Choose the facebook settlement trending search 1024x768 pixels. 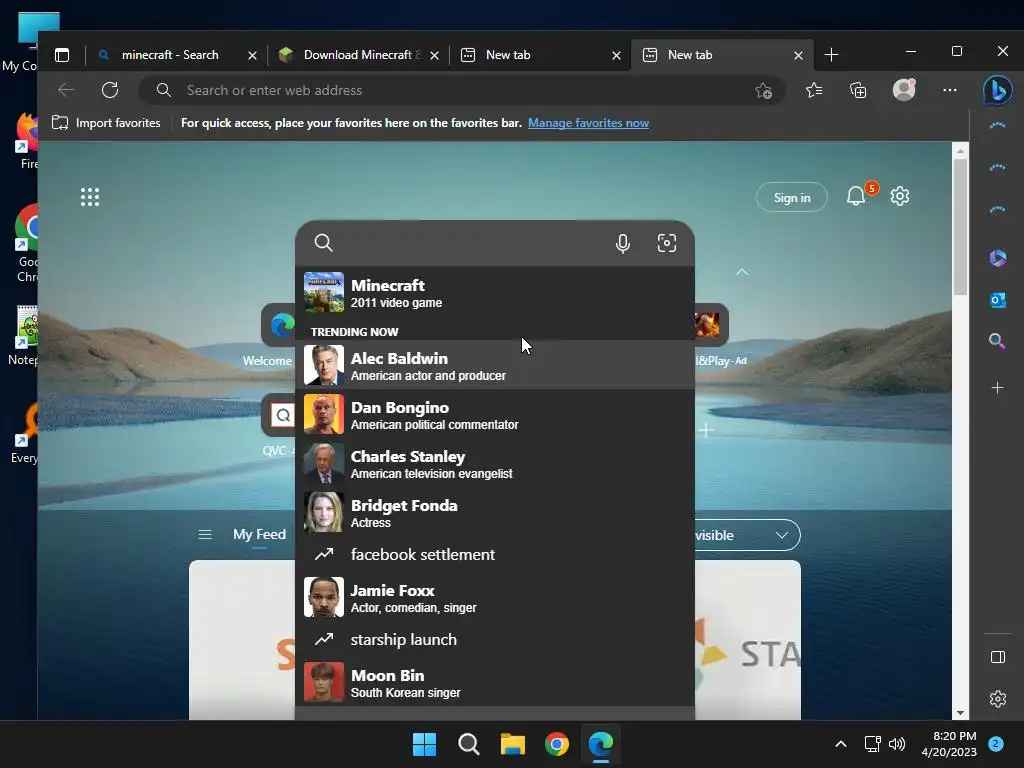495,554
